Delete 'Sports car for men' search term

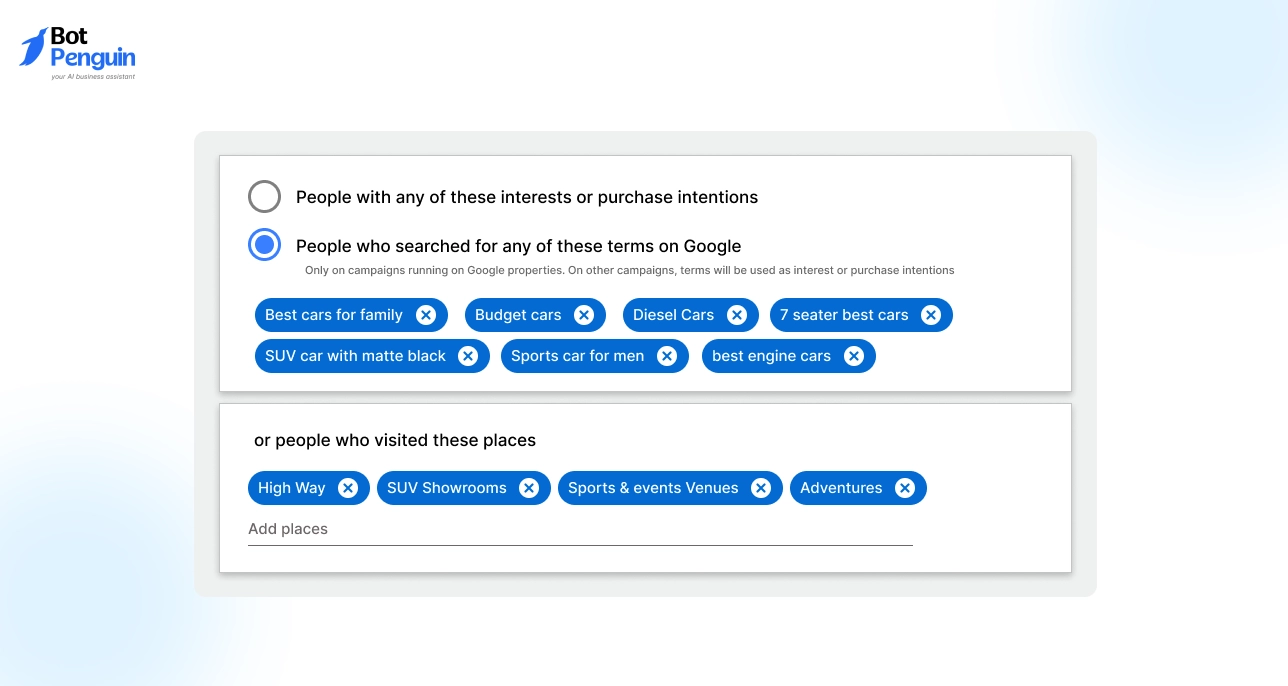pos(667,355)
